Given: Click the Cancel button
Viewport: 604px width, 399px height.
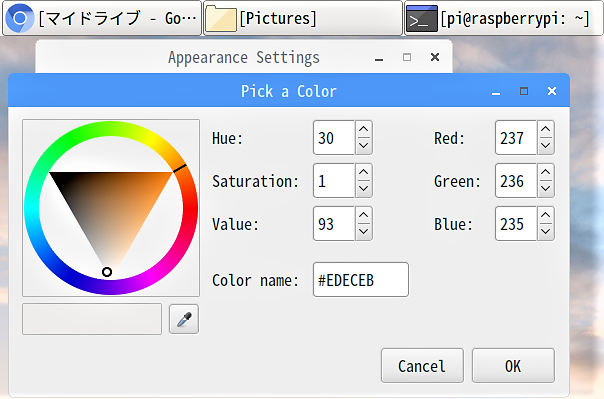Looking at the screenshot, I should [x=422, y=366].
